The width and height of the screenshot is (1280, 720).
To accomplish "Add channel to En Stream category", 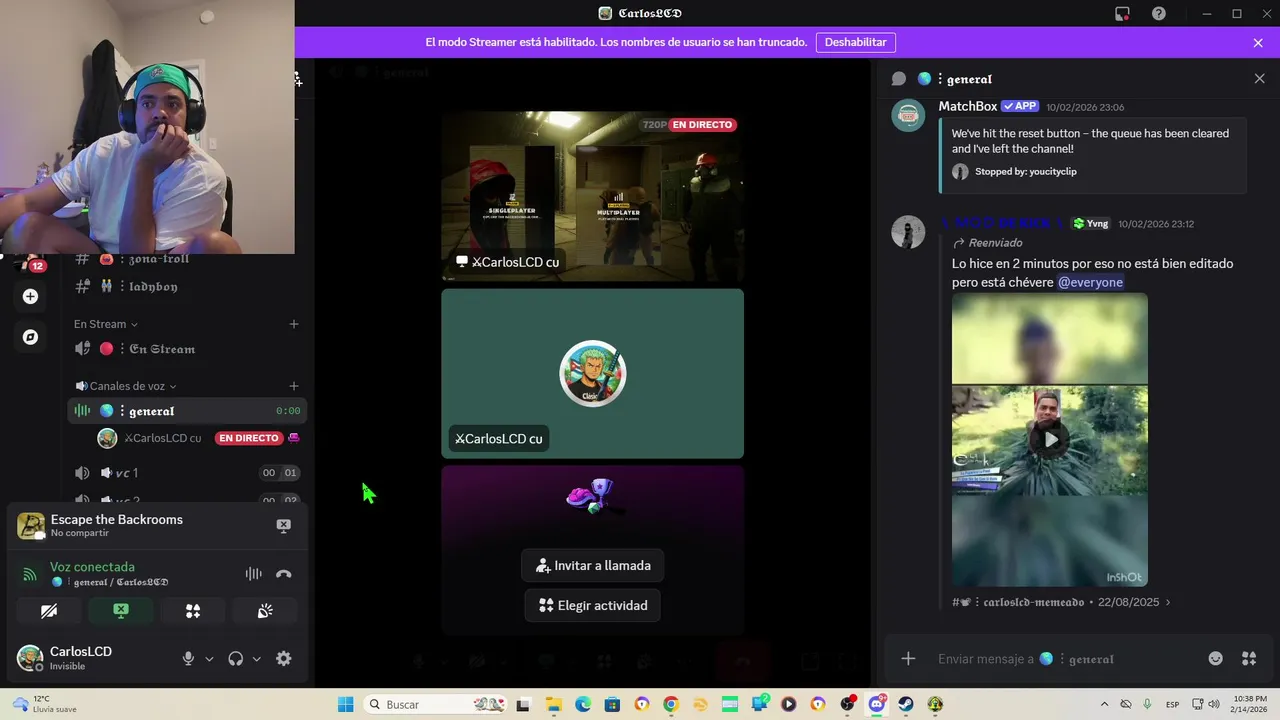I will point(294,324).
